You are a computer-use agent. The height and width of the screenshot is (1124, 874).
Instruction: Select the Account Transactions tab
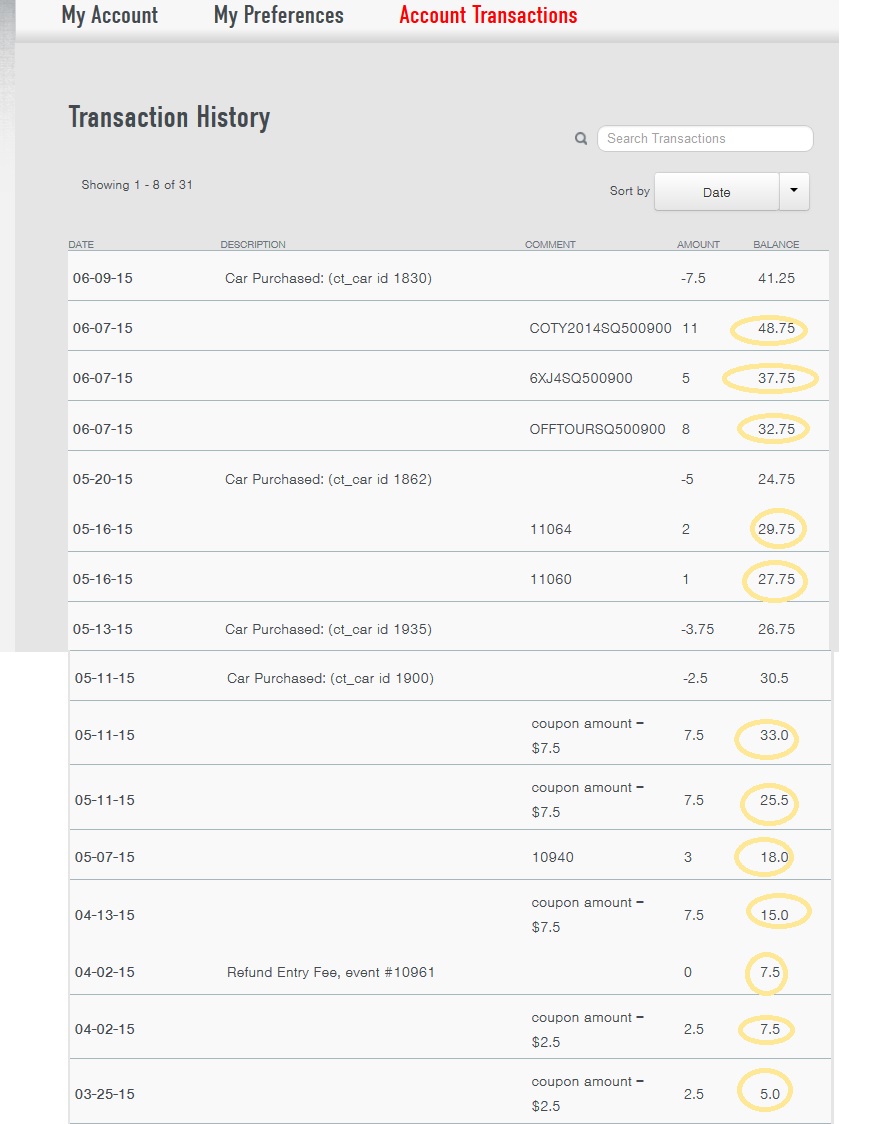tap(488, 16)
